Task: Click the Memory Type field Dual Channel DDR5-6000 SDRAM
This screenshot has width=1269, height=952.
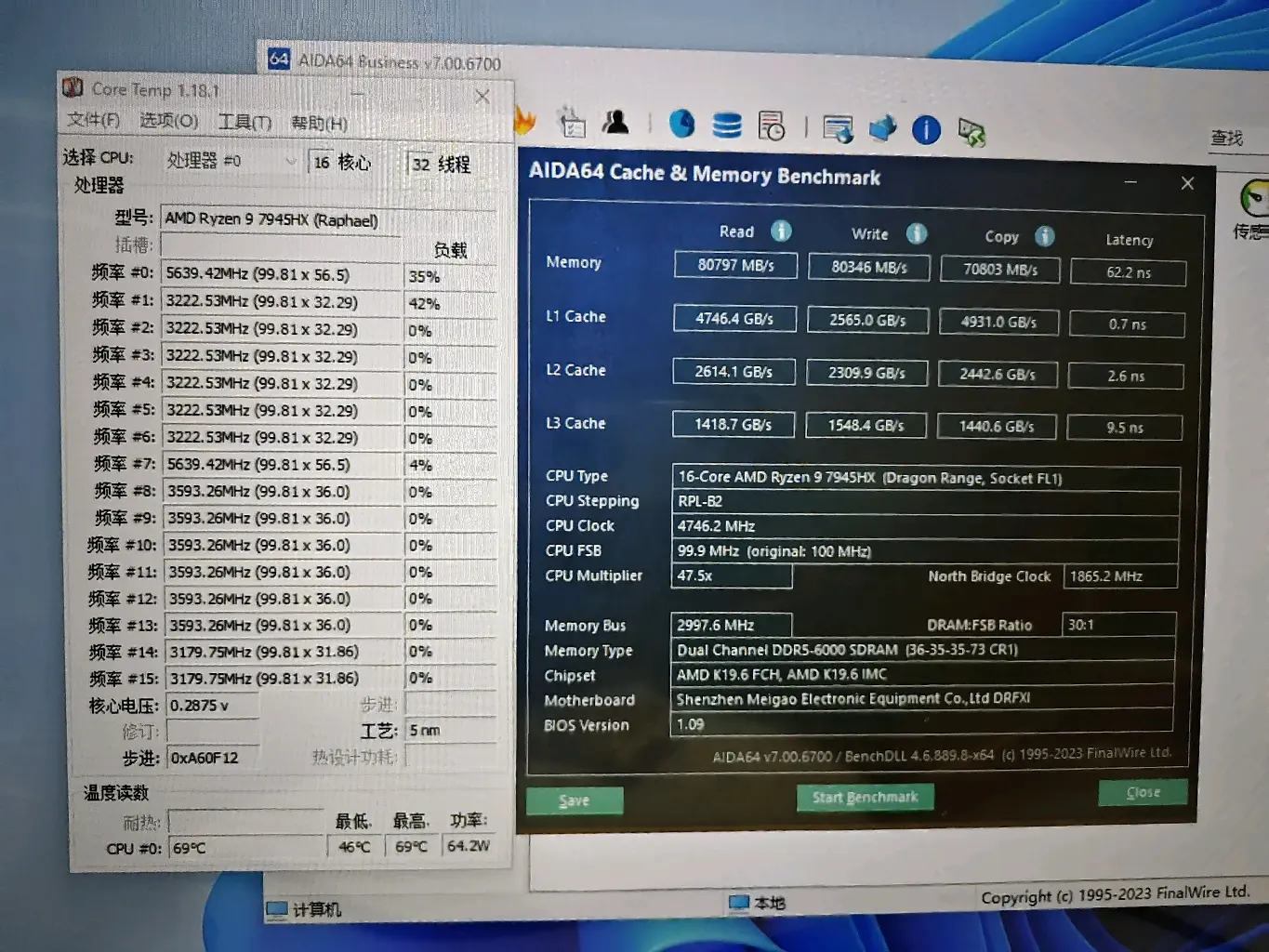Action: (x=923, y=650)
